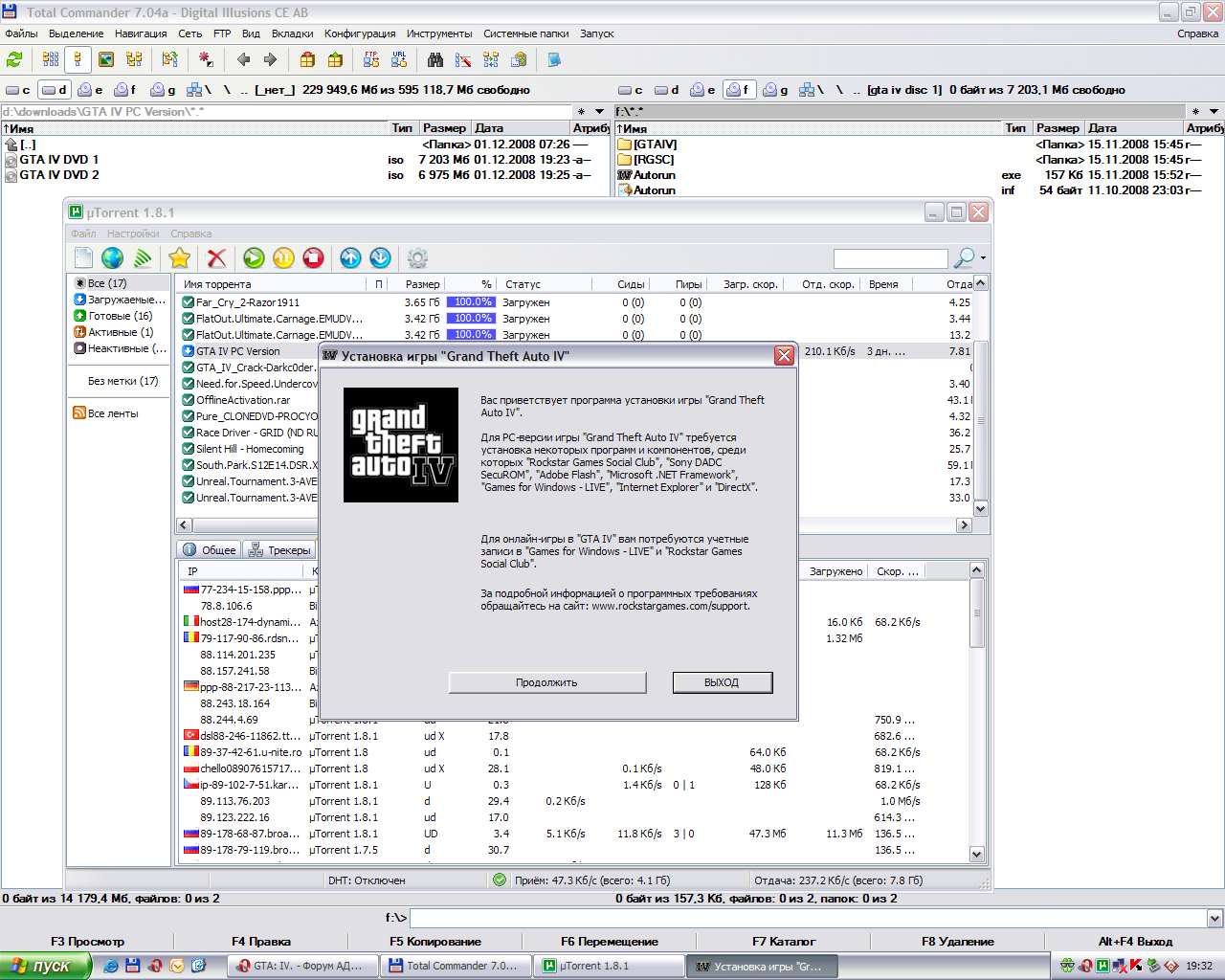Image resolution: width=1225 pixels, height=980 pixels.
Task: Click the pack files box icon
Action: (307, 59)
